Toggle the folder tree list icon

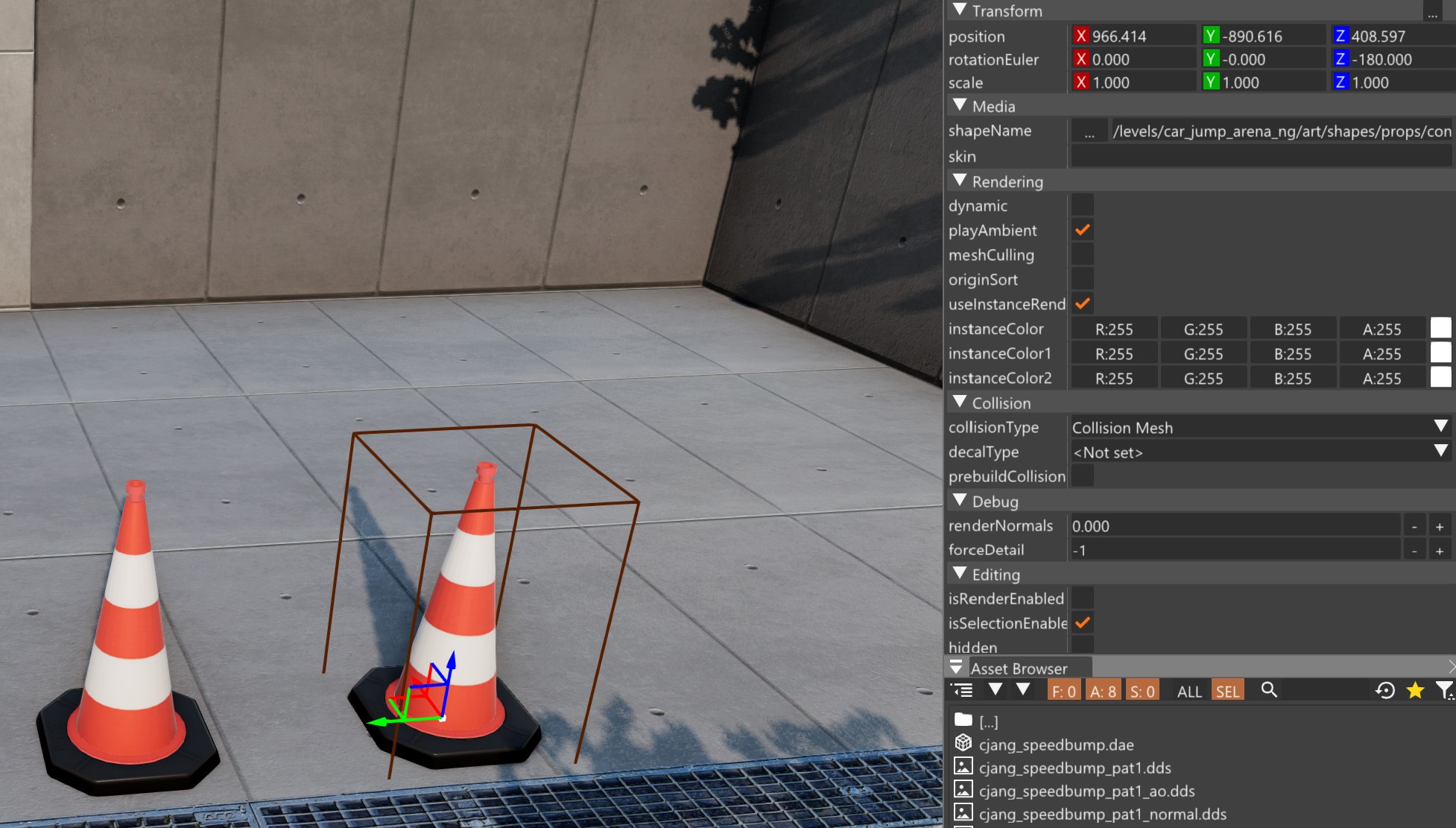pos(962,691)
